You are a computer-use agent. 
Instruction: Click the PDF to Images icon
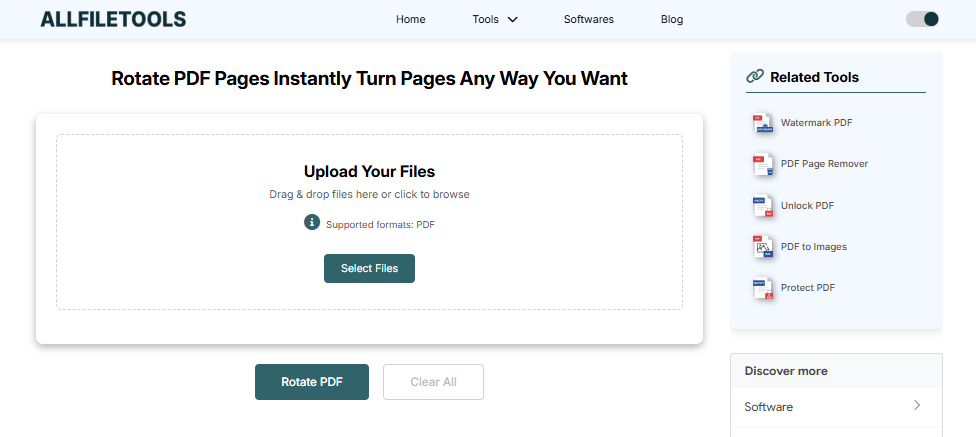764,247
